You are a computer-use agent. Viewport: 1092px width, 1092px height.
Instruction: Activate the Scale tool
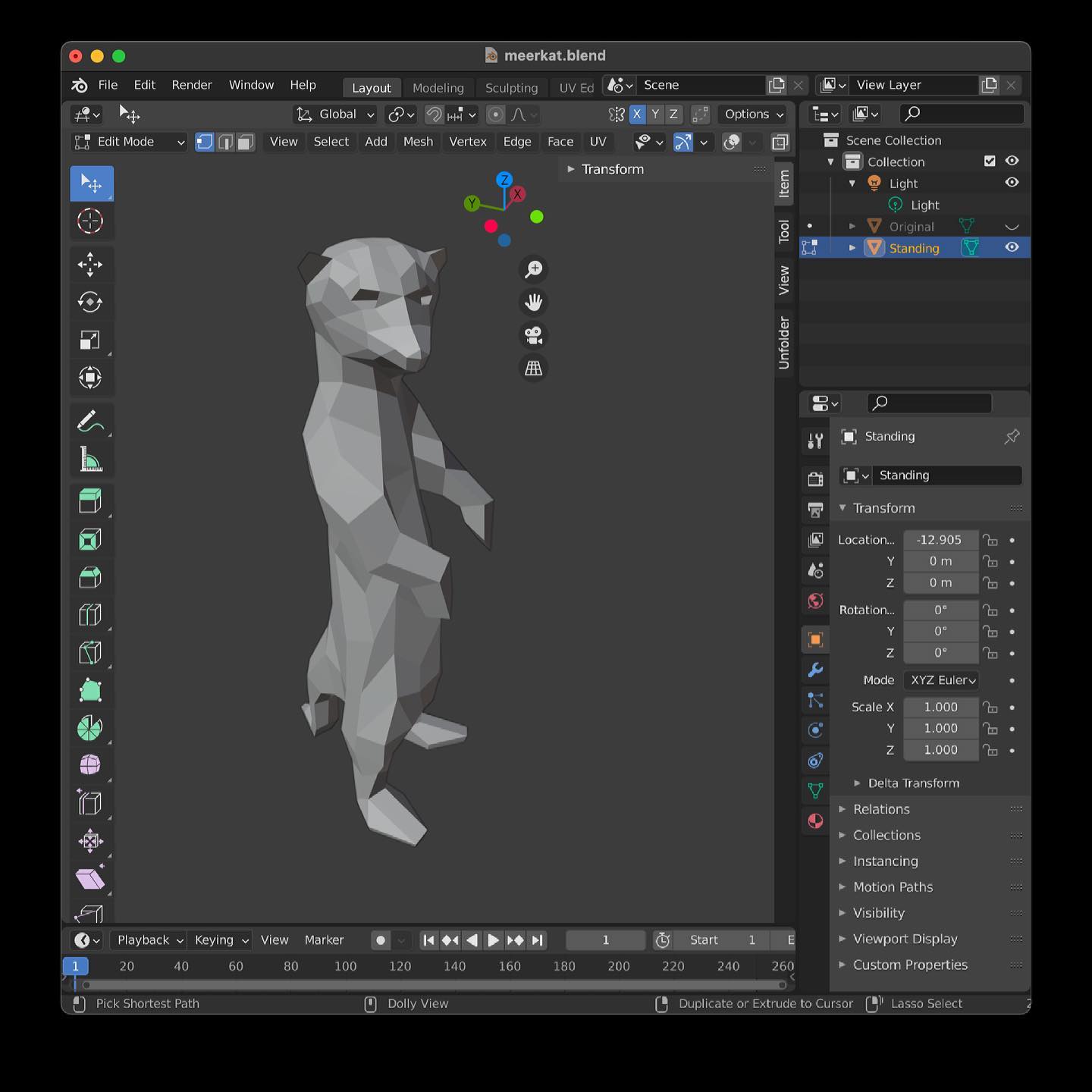90,340
